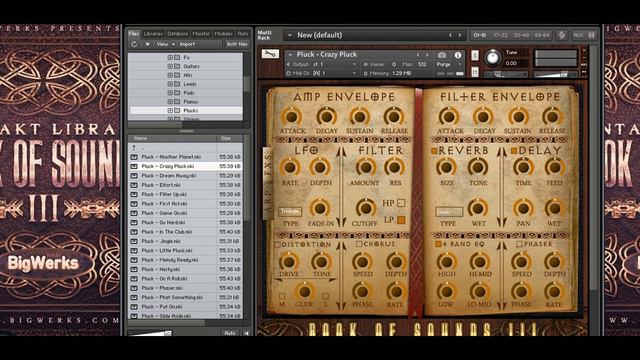This screenshot has width=640, height=360.
Task: Click the Instr Nav button
Action: point(237,44)
